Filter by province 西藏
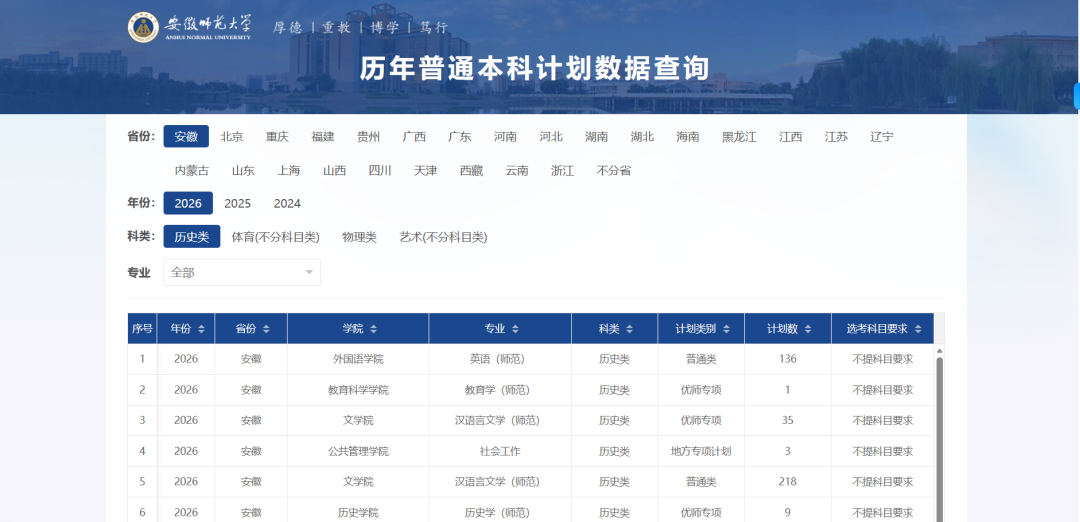Screen dimensions: 1080x522 tap(471, 170)
